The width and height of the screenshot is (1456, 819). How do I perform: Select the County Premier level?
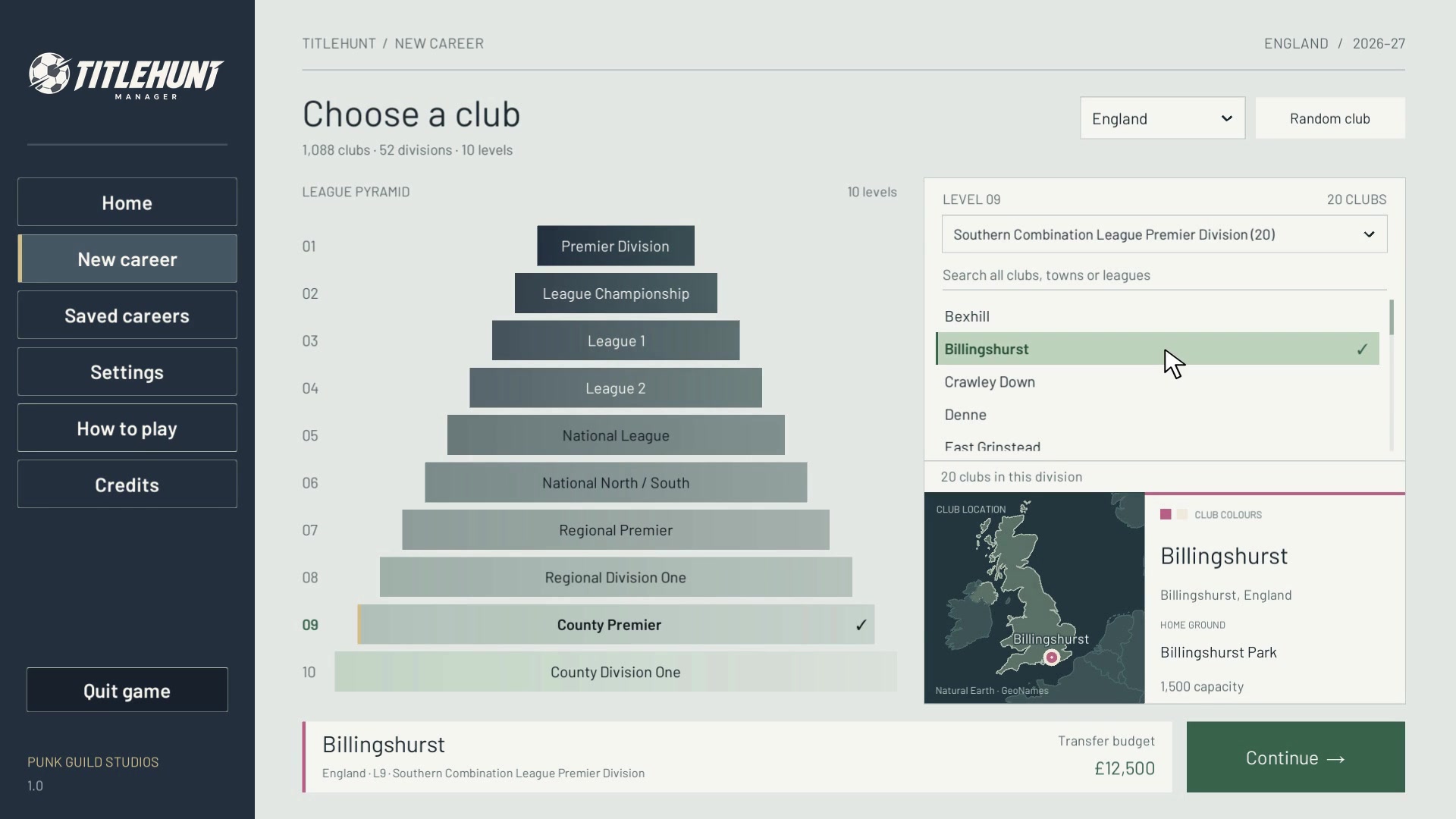pyautogui.click(x=616, y=625)
